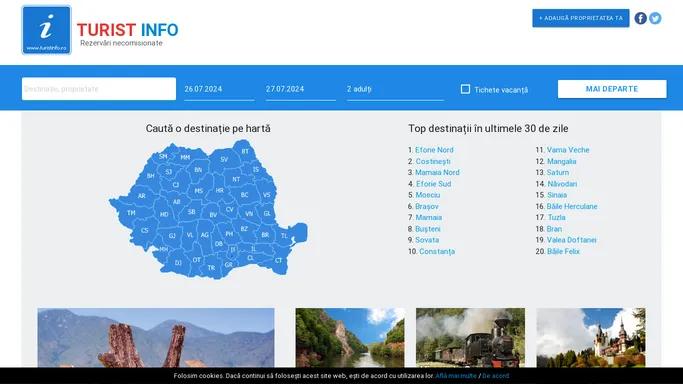Open Moeciu destination link
This screenshot has width=683, height=384.
[427, 195]
